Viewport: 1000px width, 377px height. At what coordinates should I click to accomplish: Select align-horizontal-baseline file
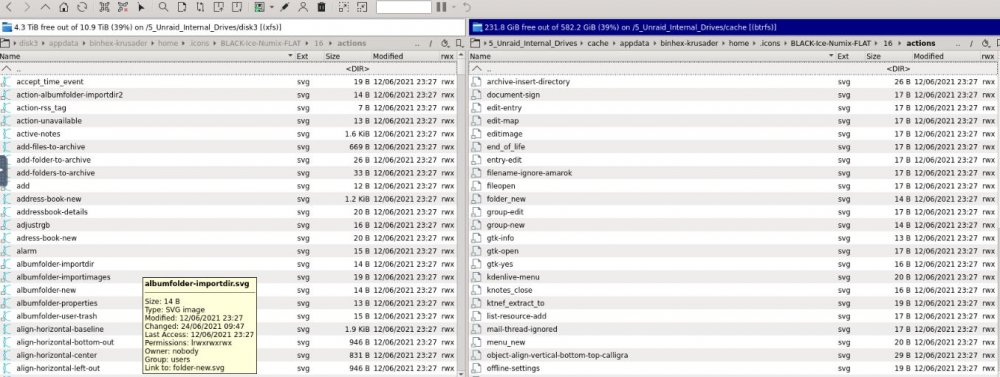(60, 329)
